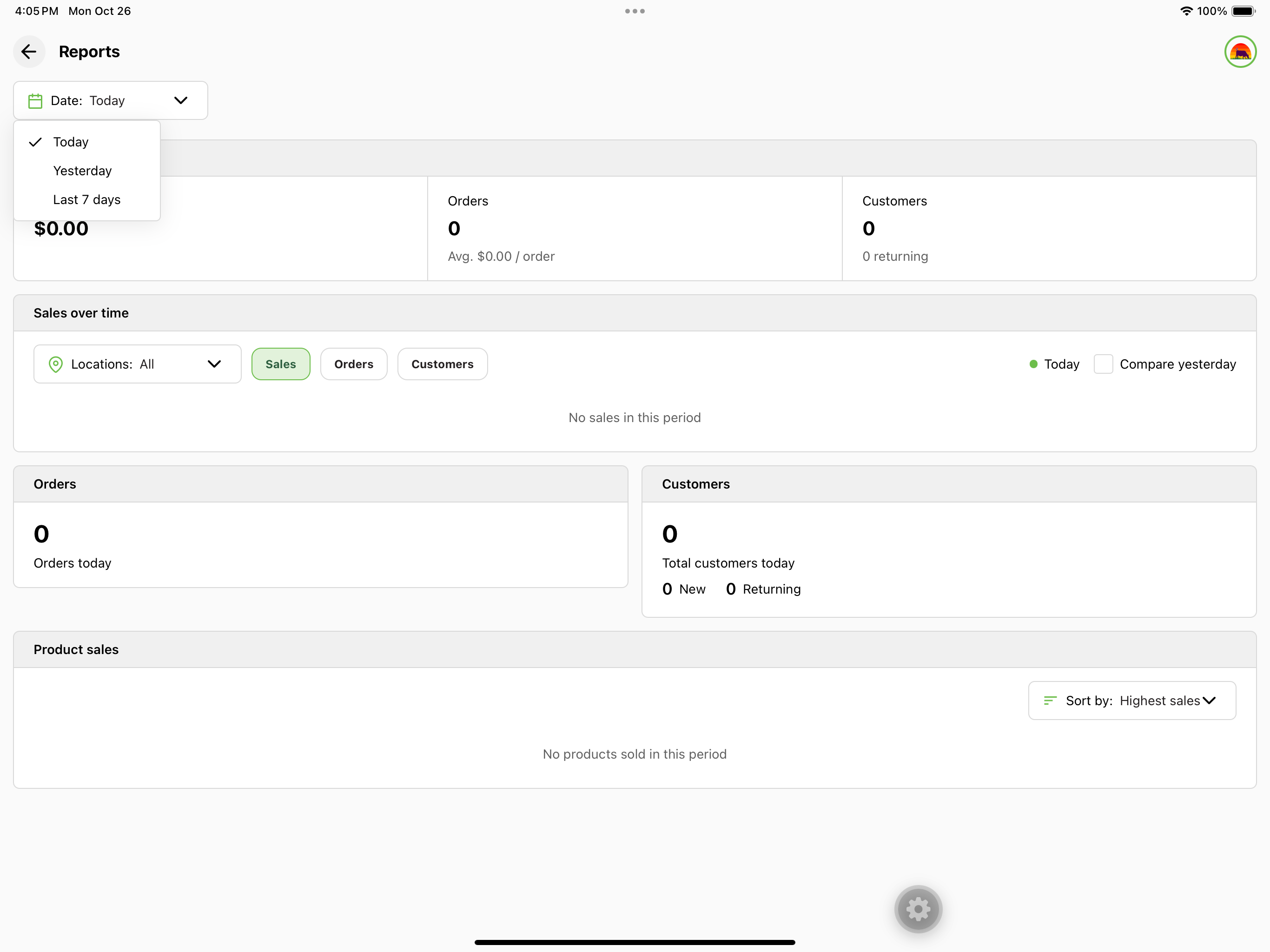This screenshot has width=1270, height=952.
Task: Tap the home indicator bar at bottom
Action: [x=635, y=942]
